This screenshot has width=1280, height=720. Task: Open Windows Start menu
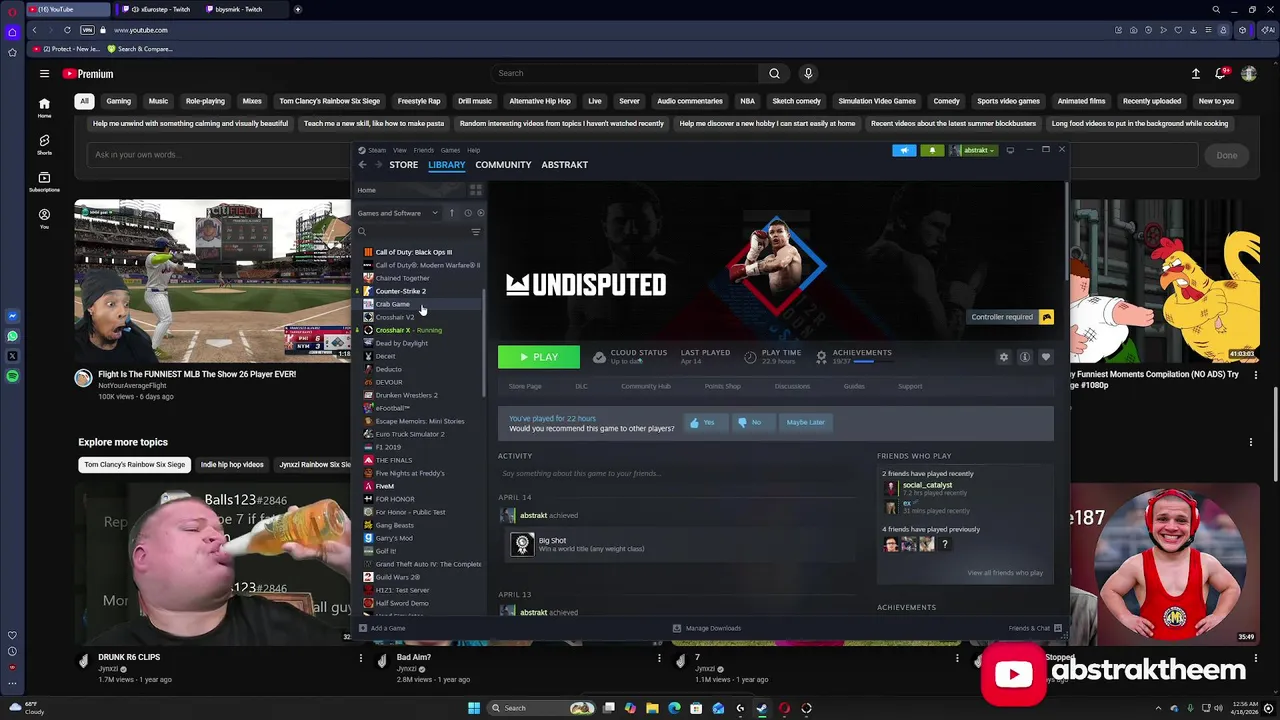[474, 708]
